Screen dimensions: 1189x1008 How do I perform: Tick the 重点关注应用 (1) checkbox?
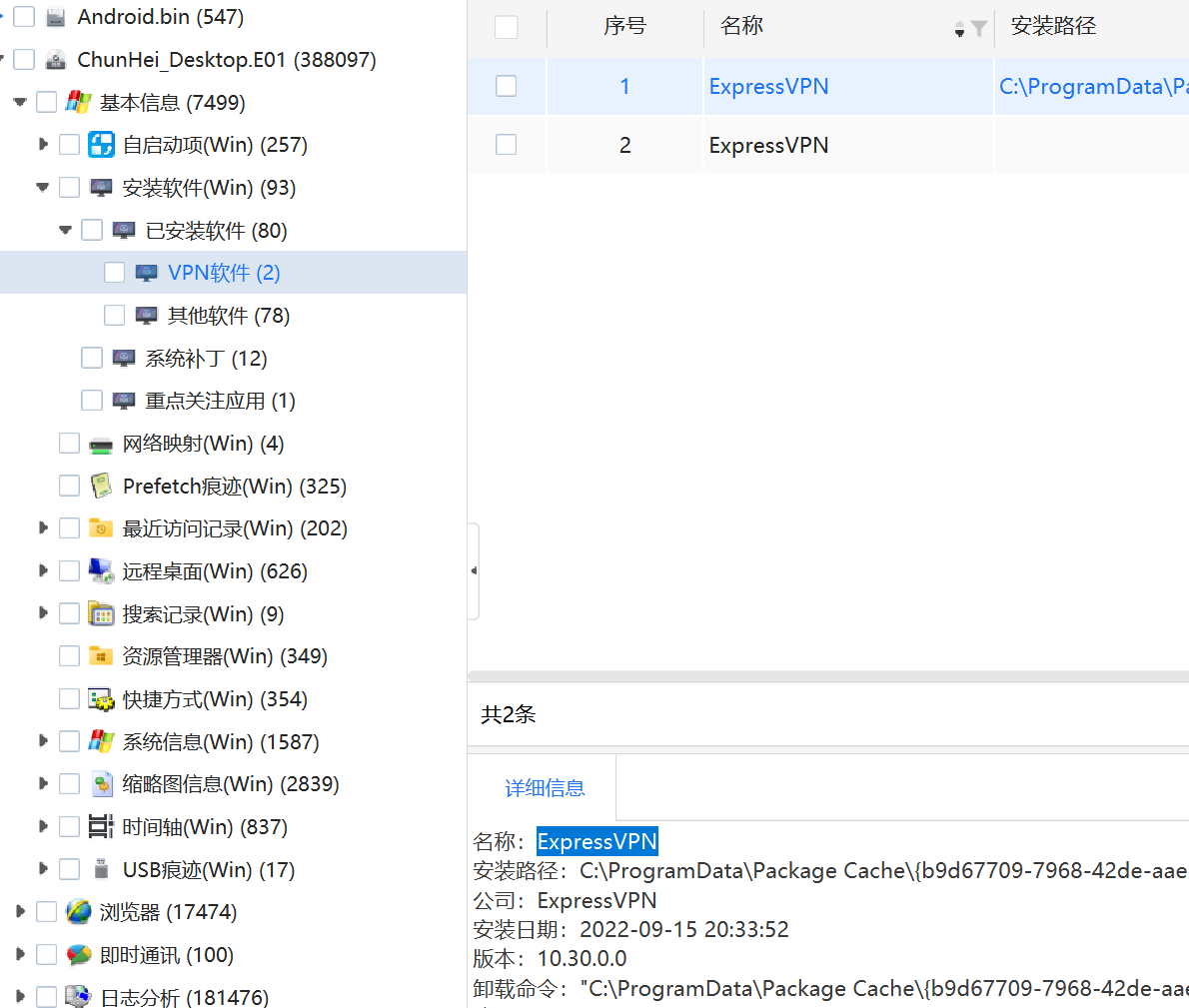coord(92,401)
